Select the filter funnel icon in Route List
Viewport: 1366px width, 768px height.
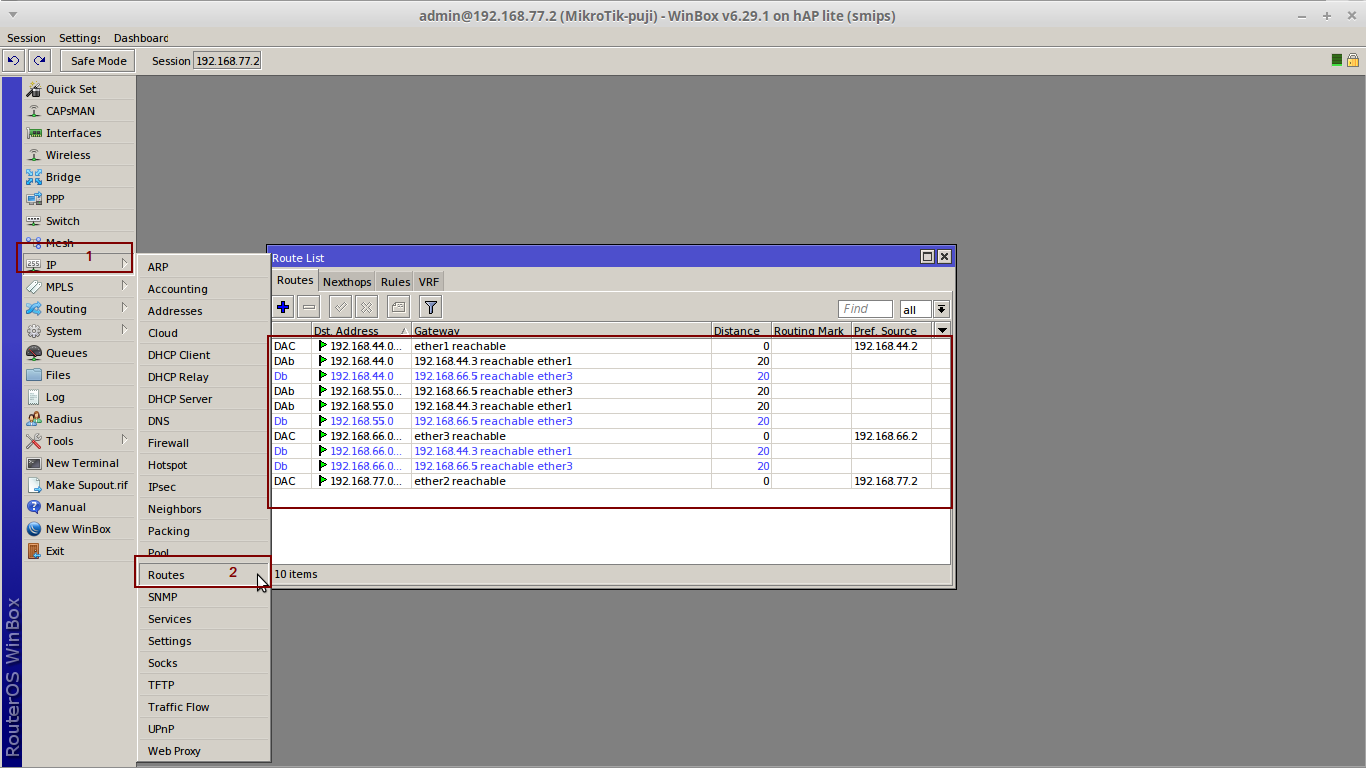[430, 307]
